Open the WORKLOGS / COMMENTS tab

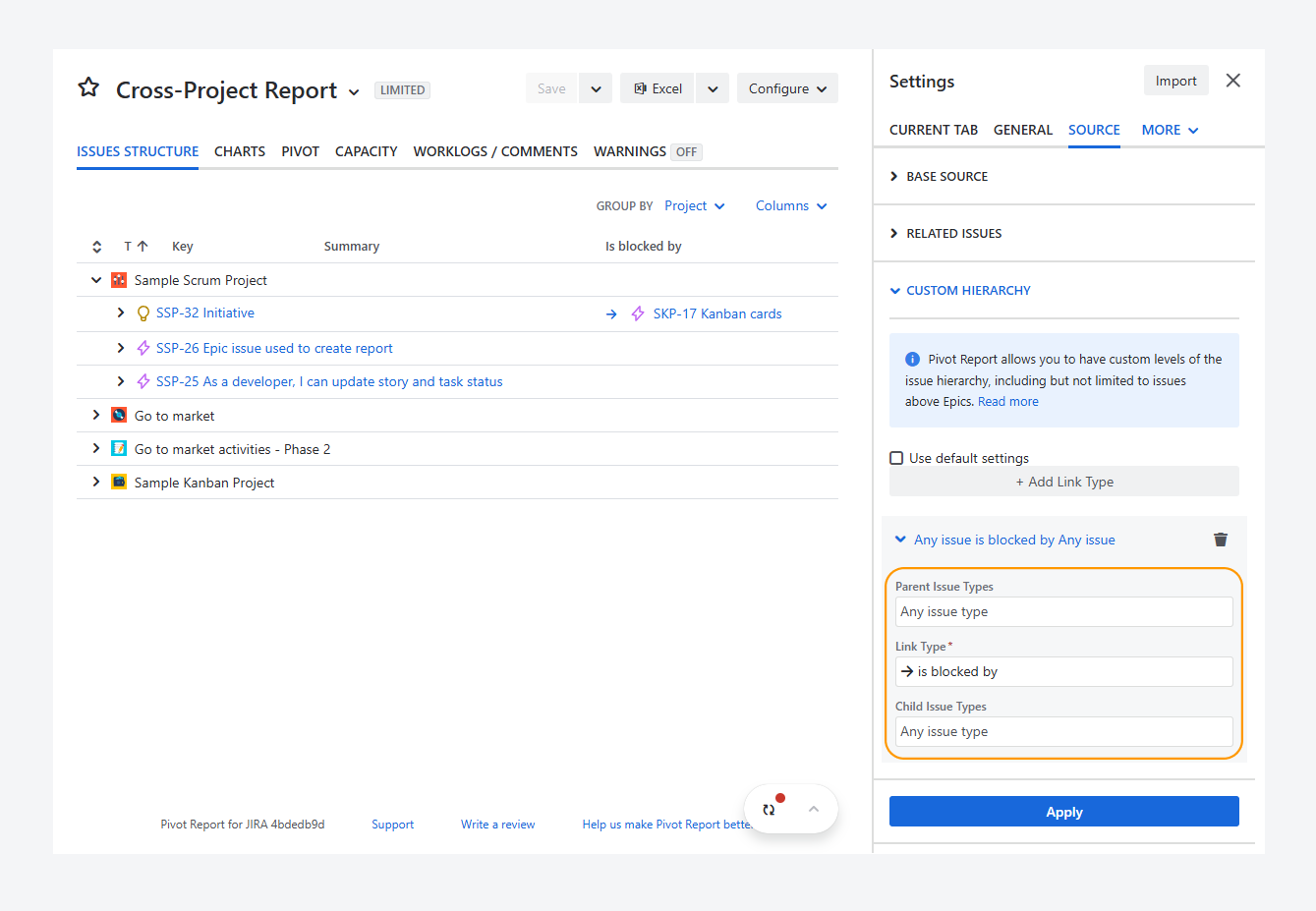(x=495, y=151)
